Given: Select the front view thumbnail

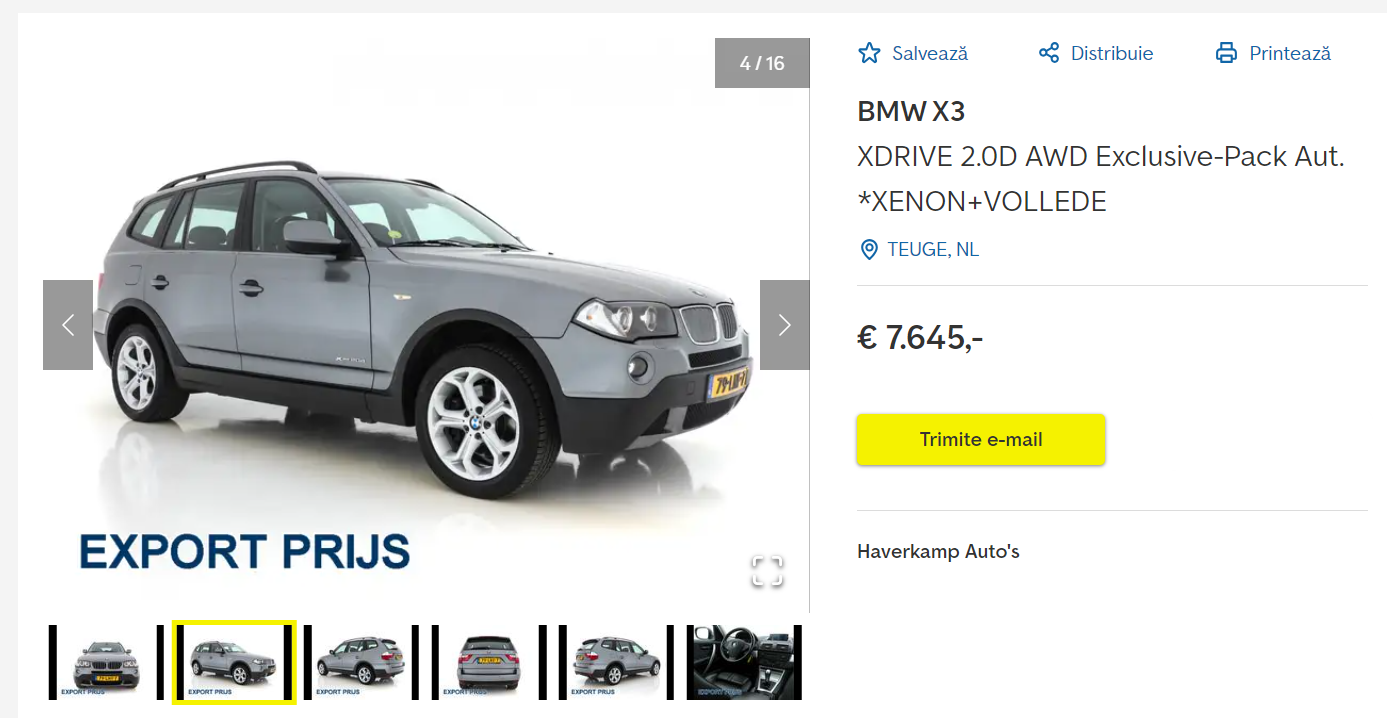Looking at the screenshot, I should (106, 662).
